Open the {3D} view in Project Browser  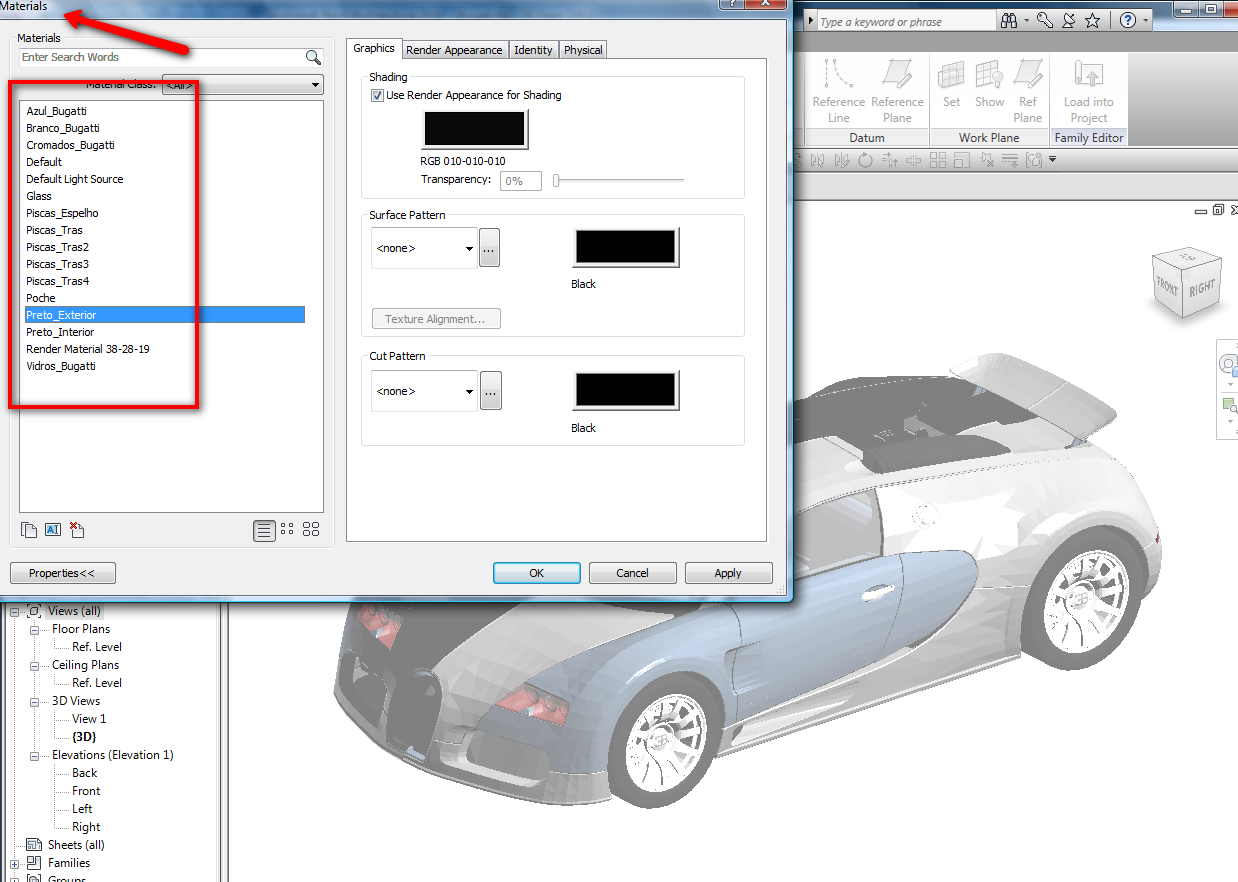pyautogui.click(x=84, y=737)
